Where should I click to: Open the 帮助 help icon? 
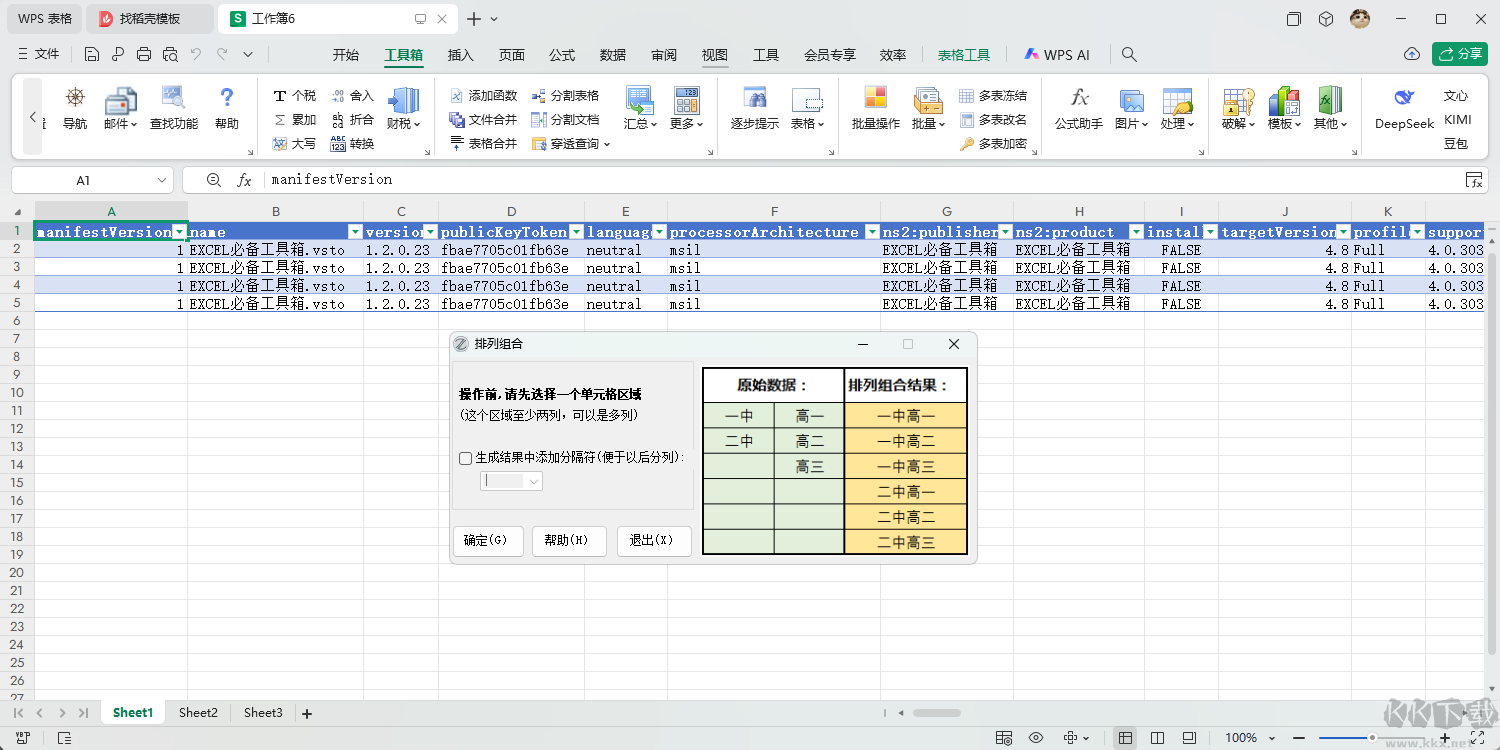point(227,108)
